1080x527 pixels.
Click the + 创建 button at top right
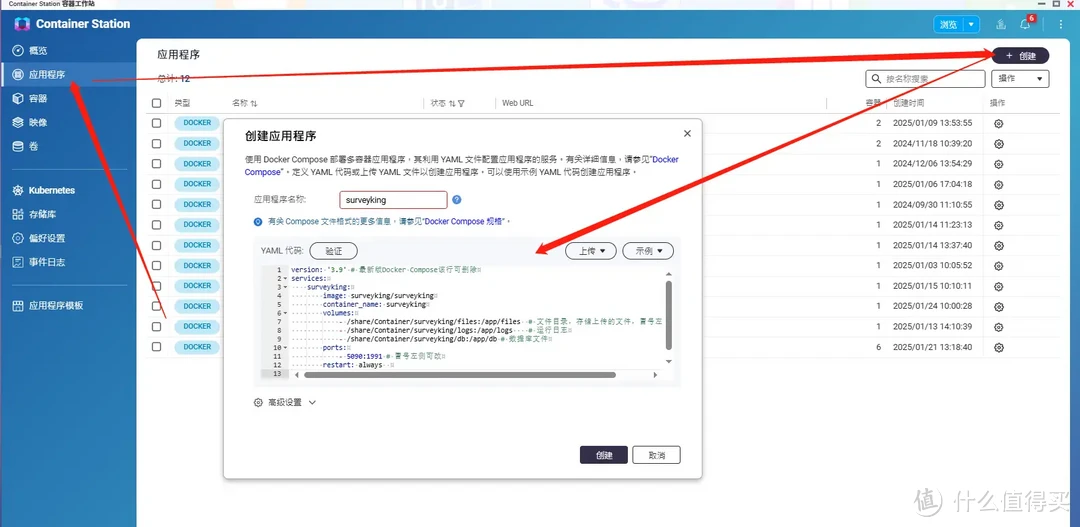click(1021, 56)
